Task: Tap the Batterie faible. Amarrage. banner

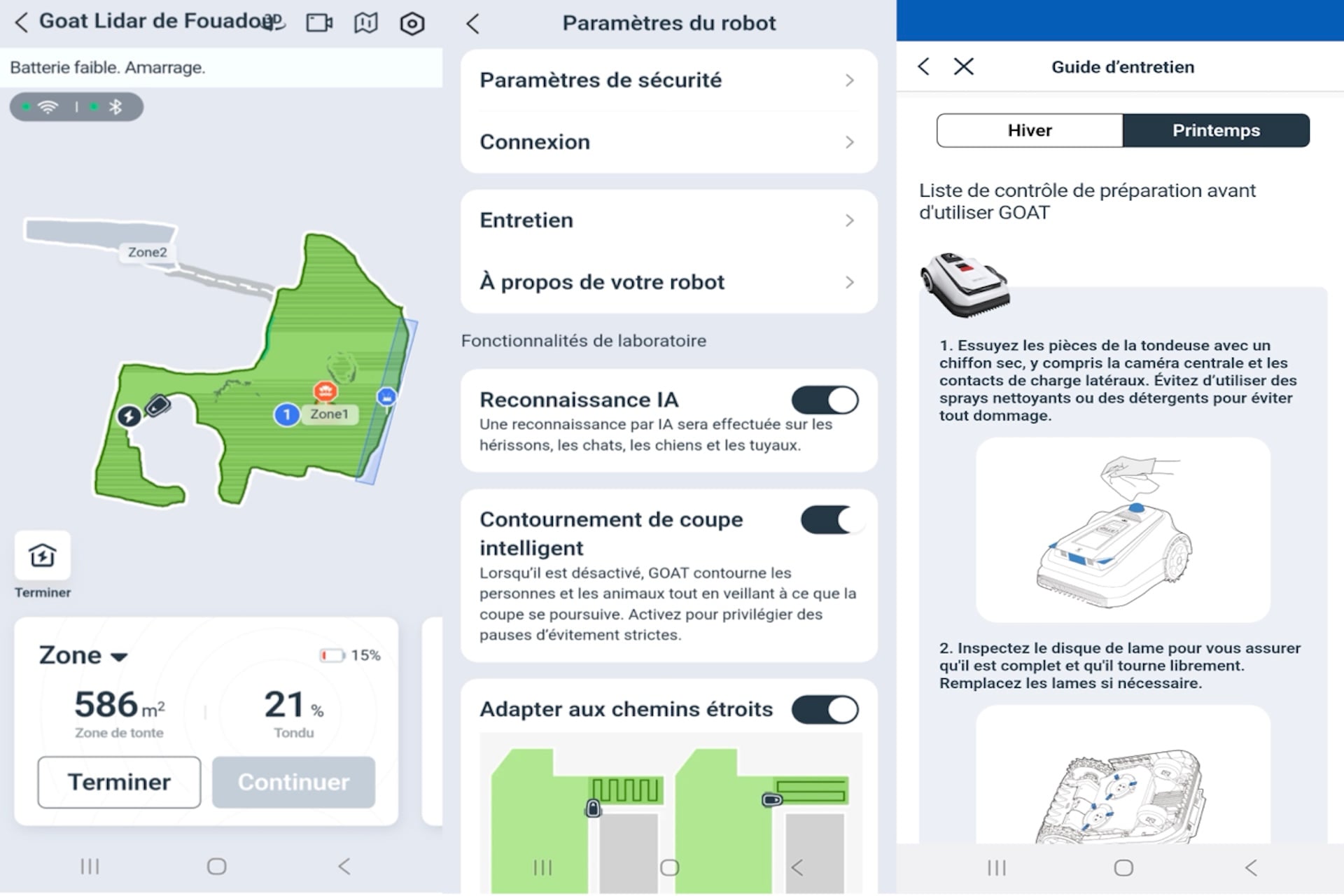Action: [221, 68]
